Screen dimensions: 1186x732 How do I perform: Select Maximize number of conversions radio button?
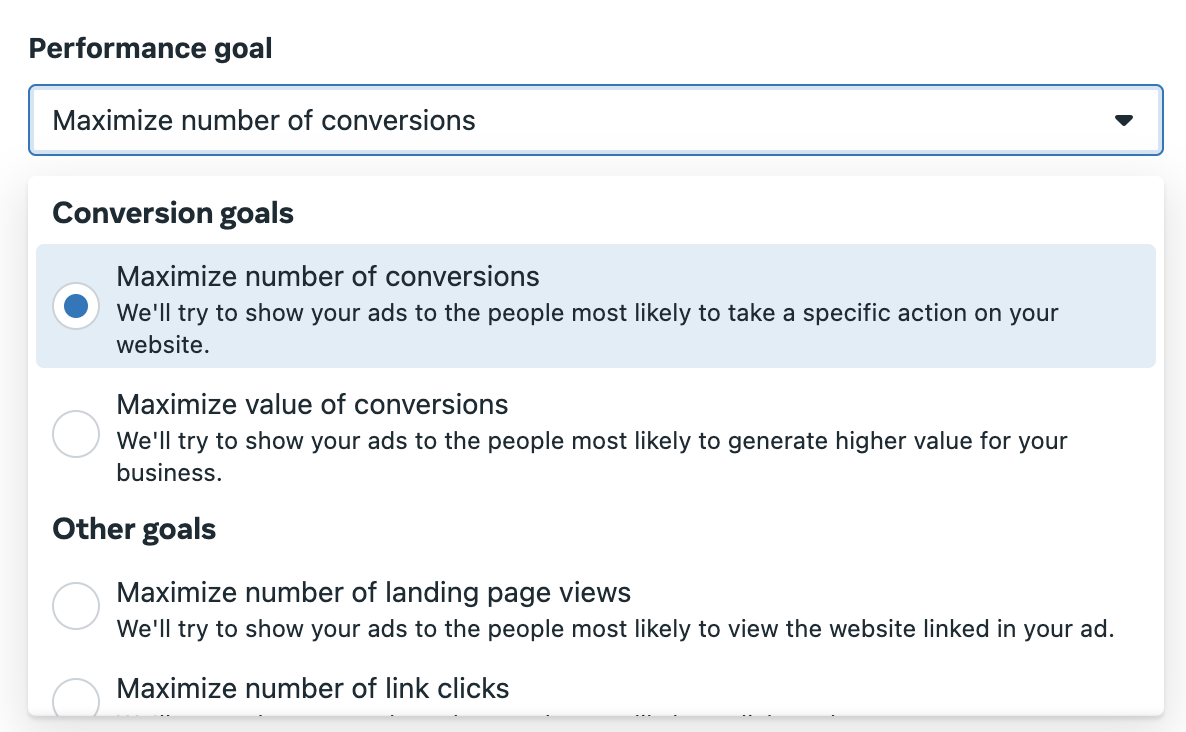(x=76, y=306)
